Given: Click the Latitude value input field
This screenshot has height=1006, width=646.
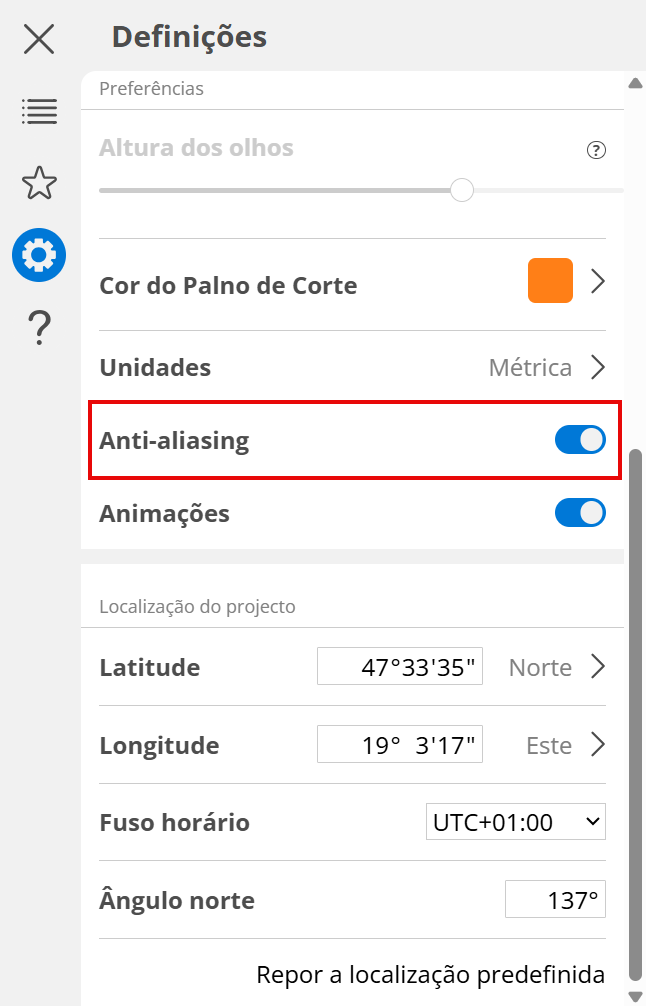Looking at the screenshot, I should tap(400, 667).
